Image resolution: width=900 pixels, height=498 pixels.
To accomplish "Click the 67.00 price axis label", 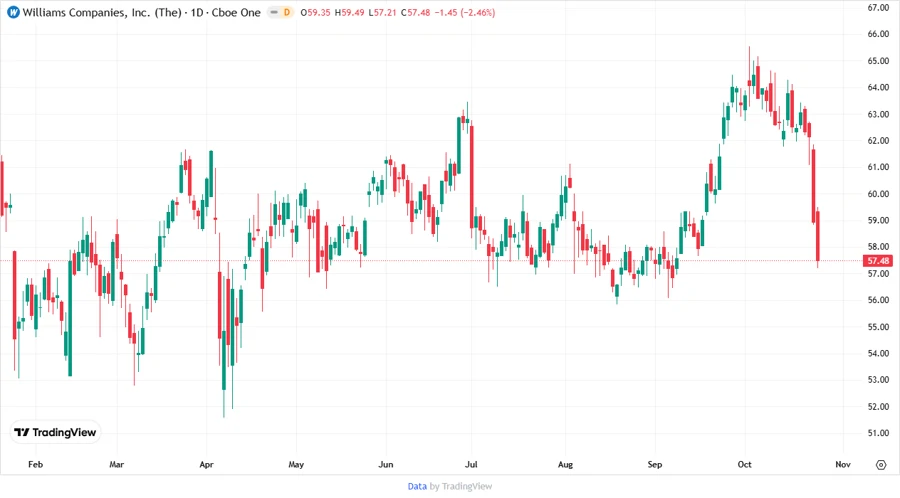I will point(878,7).
